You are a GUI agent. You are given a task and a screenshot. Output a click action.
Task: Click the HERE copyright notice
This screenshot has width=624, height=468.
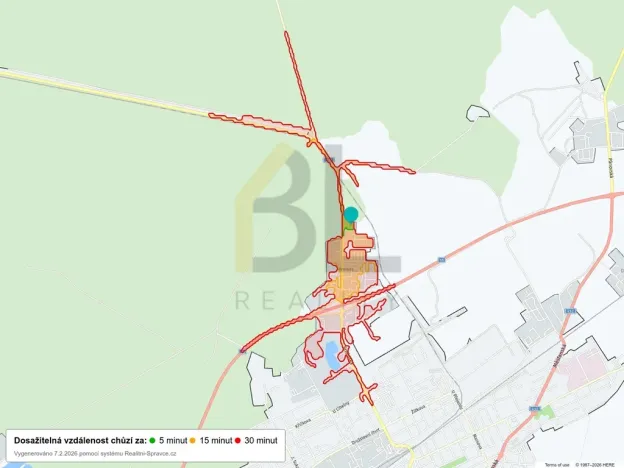596,465
